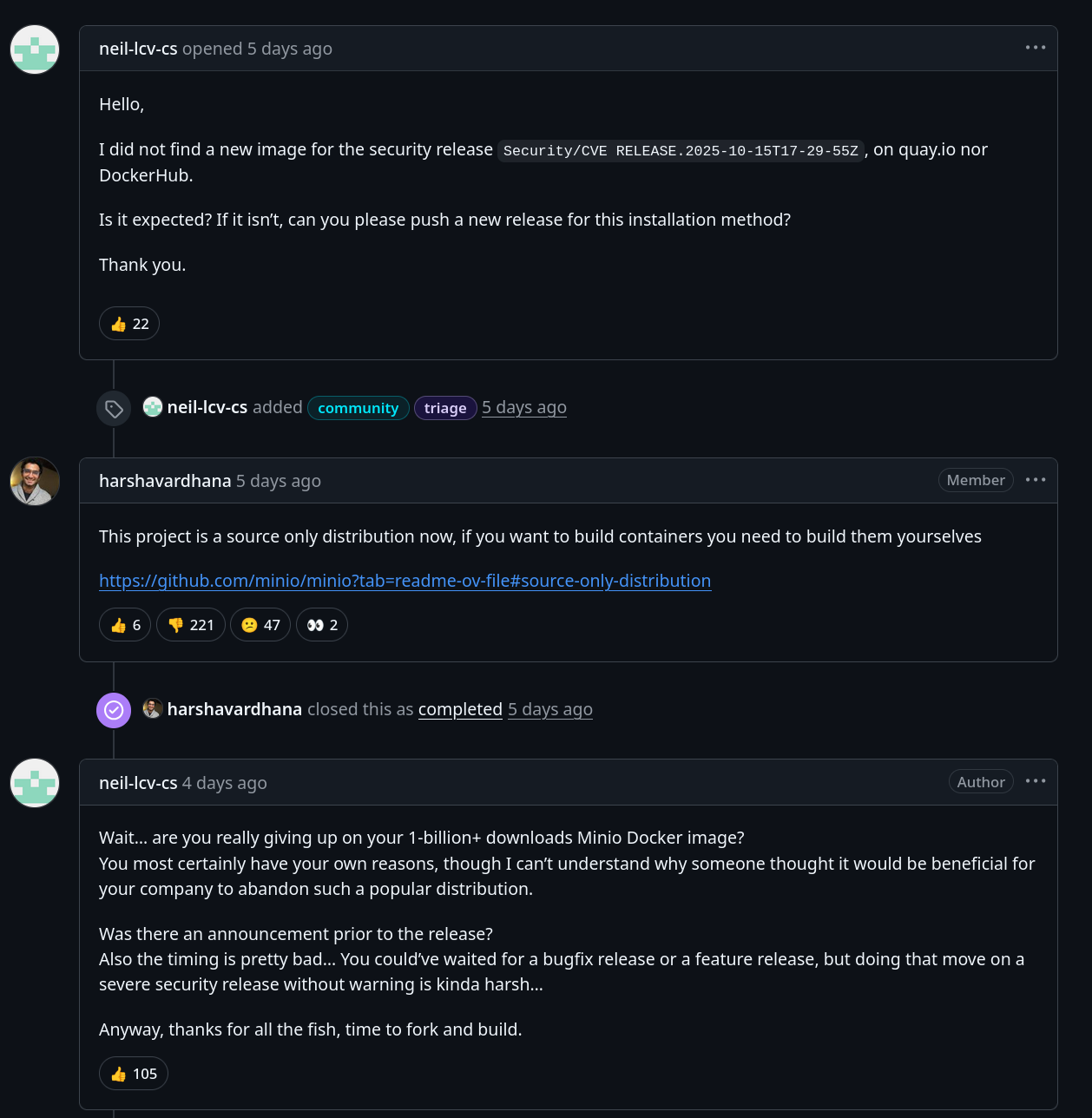Select the community label

pyautogui.click(x=358, y=408)
